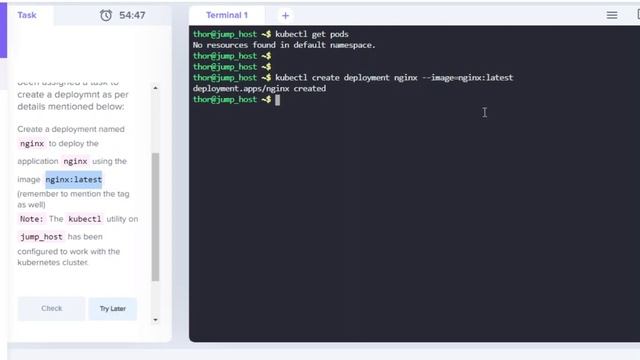Click the nginx label after 'application'
The width and height of the screenshot is (640, 360).
coord(75,161)
